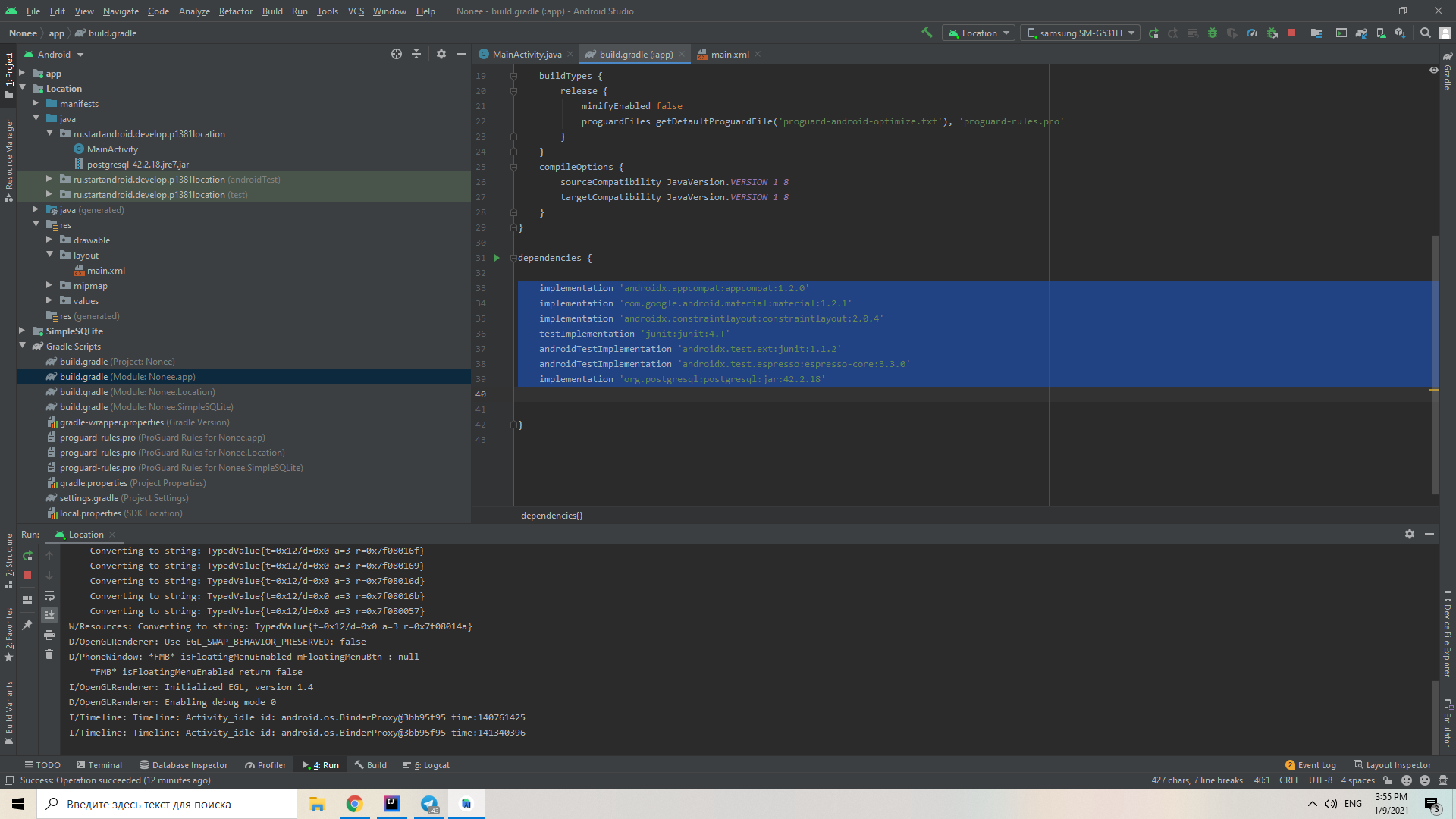Fold the buildTypes block at line 19
Image resolution: width=1456 pixels, height=819 pixels.
tap(513, 76)
